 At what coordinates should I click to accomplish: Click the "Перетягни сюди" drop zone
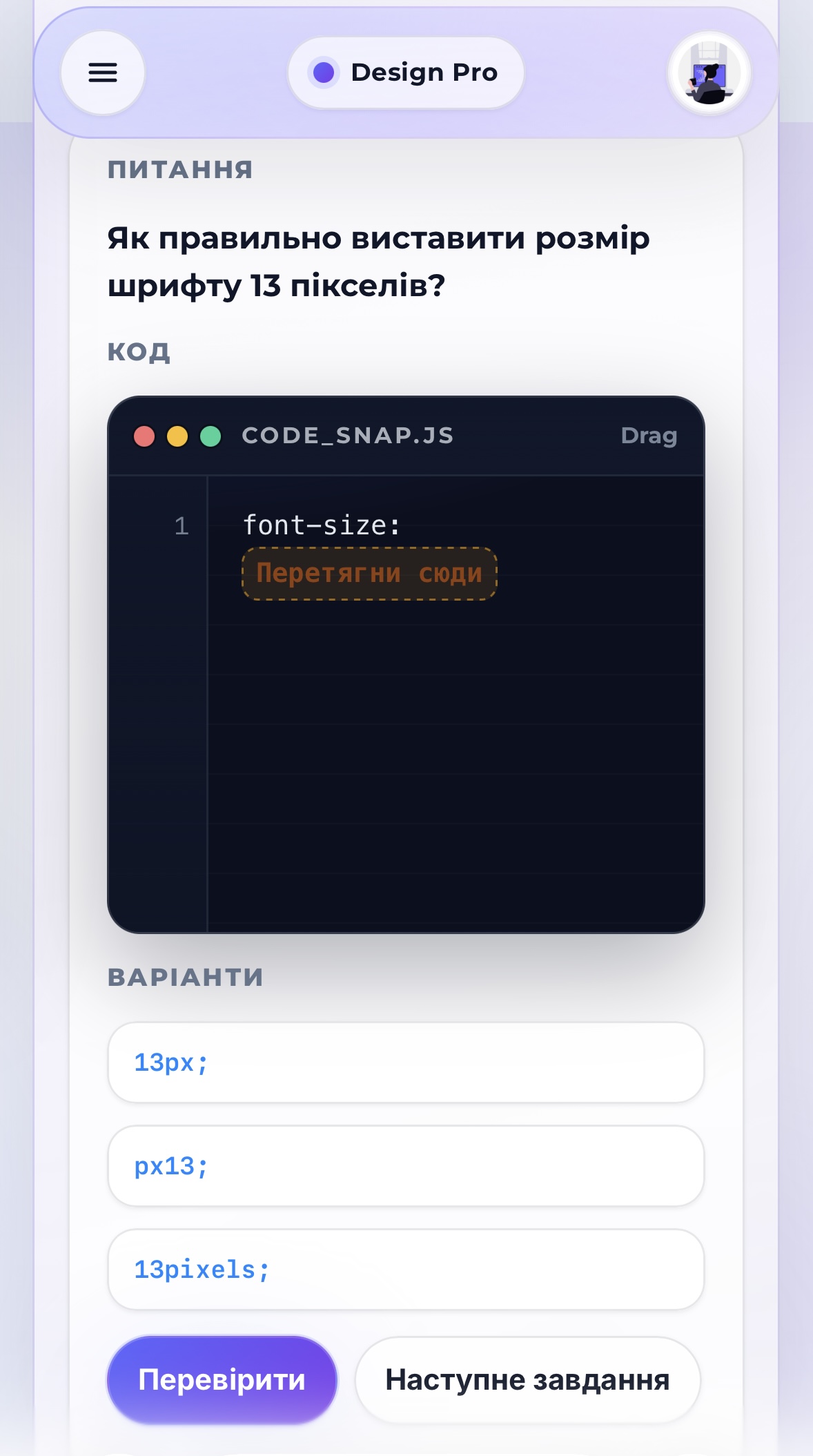(x=369, y=574)
